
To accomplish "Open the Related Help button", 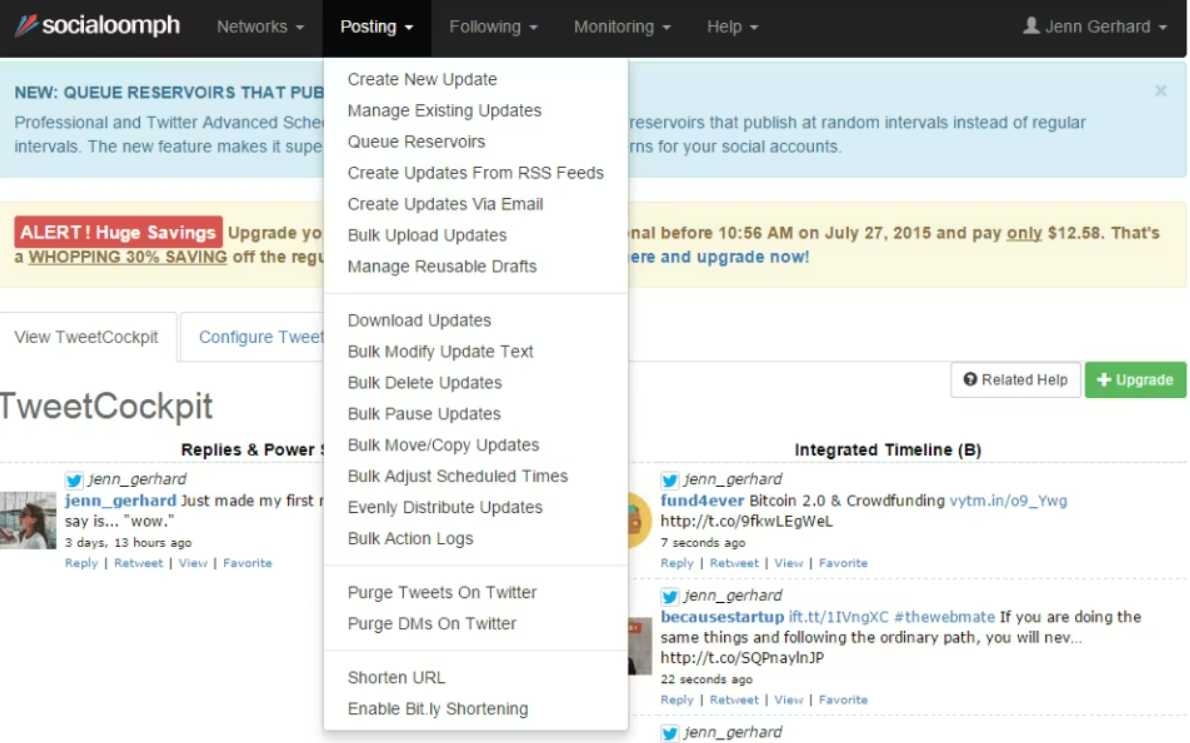I will (1015, 380).
